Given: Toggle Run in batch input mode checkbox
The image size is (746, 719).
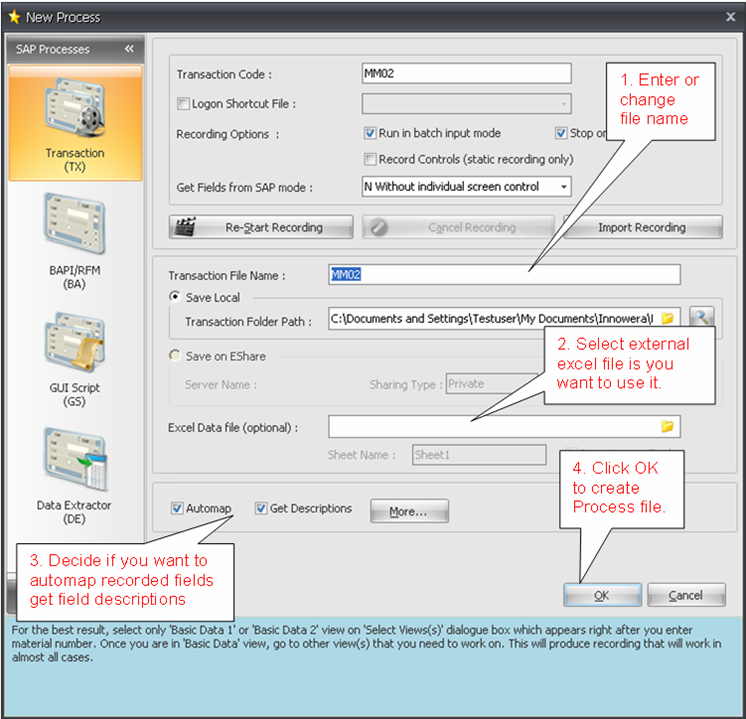Looking at the screenshot, I should 370,133.
